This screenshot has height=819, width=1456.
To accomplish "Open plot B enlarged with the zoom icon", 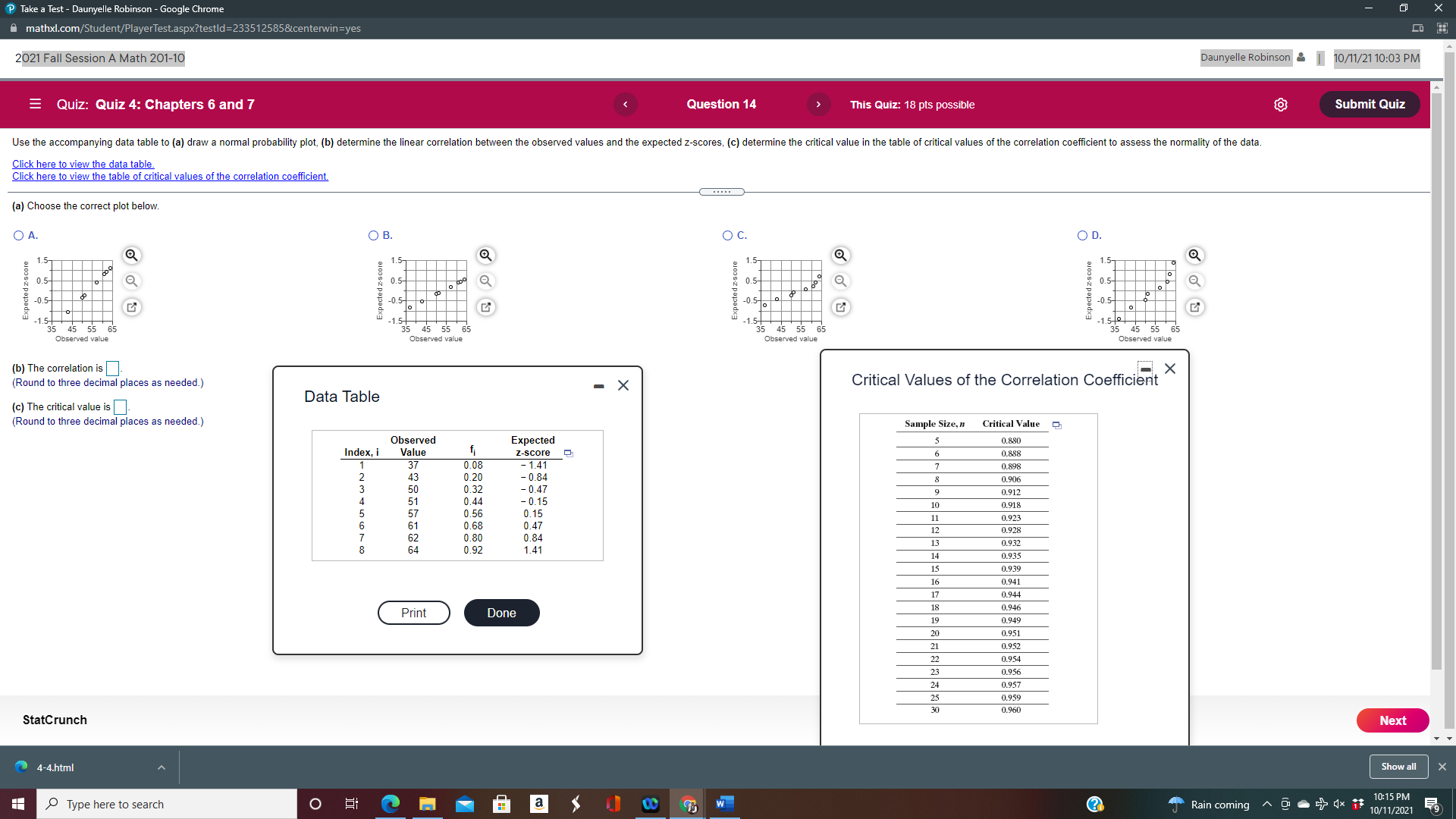I will point(485,256).
